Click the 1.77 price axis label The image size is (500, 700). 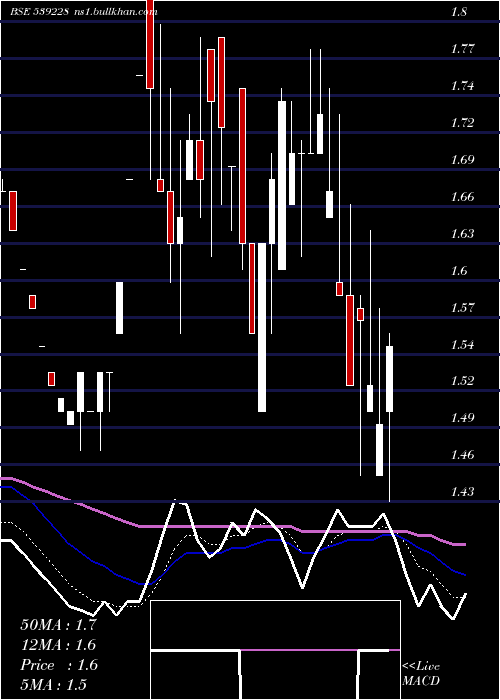[462, 48]
